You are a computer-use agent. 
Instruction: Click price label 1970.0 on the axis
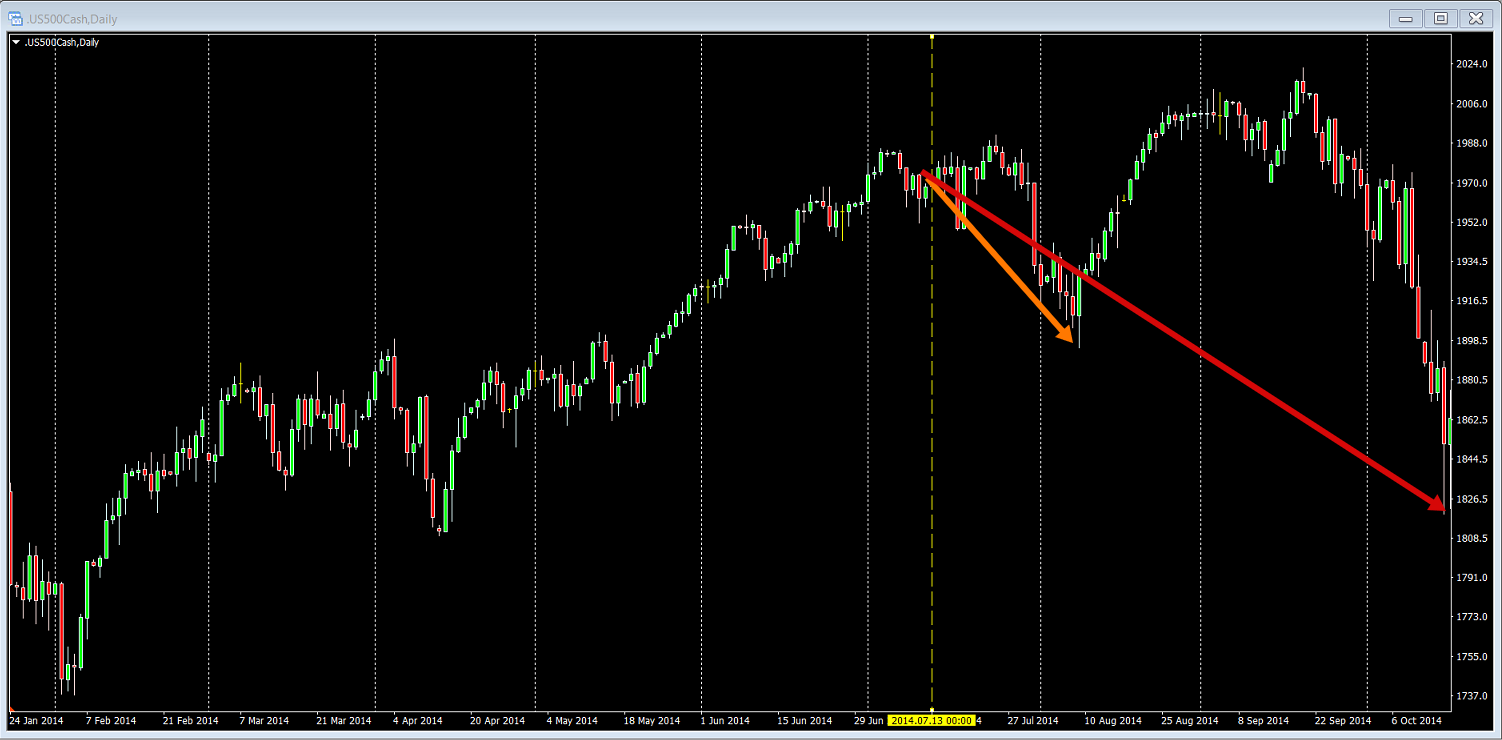(1470, 183)
